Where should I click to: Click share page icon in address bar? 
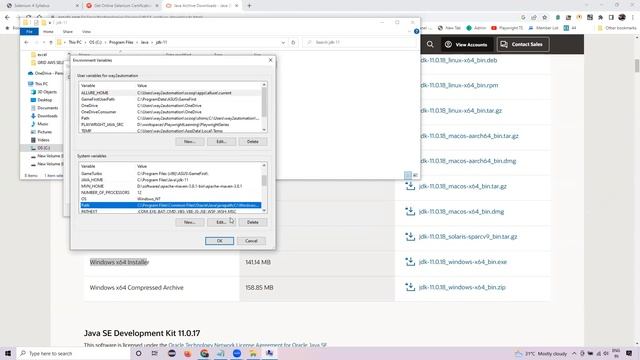click(x=534, y=18)
